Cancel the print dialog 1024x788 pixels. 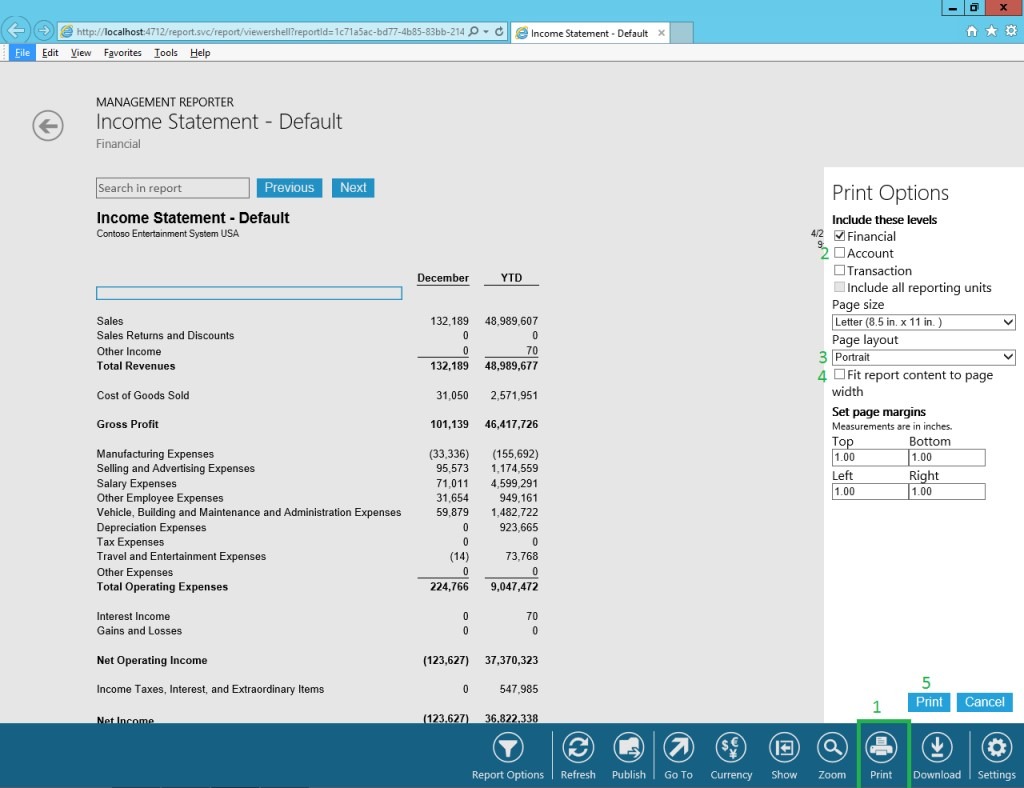(x=984, y=702)
